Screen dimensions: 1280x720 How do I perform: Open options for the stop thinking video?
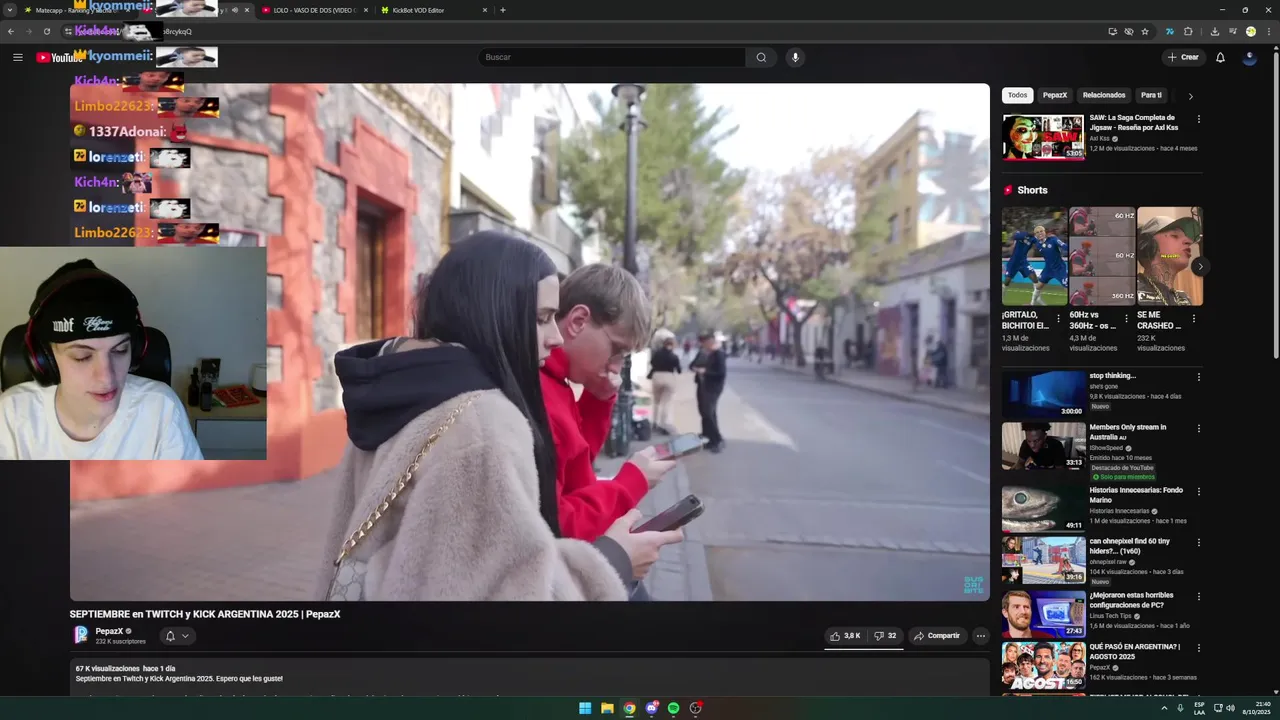[x=1199, y=377]
